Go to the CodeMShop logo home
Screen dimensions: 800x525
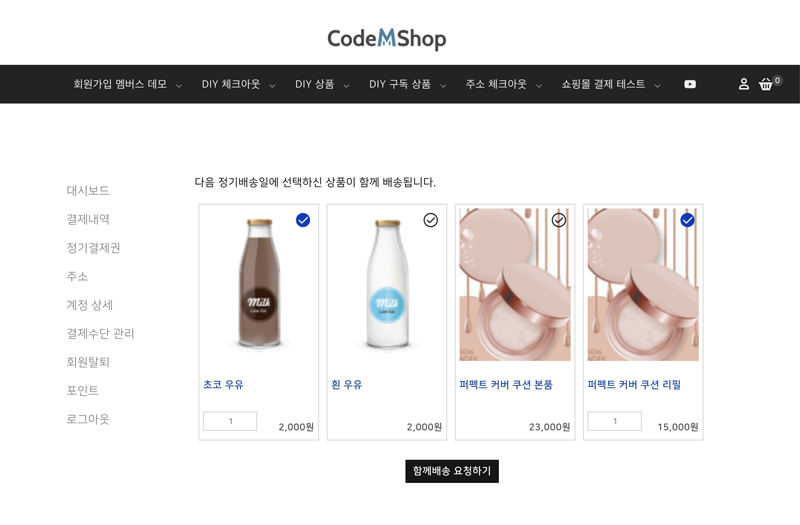point(387,39)
